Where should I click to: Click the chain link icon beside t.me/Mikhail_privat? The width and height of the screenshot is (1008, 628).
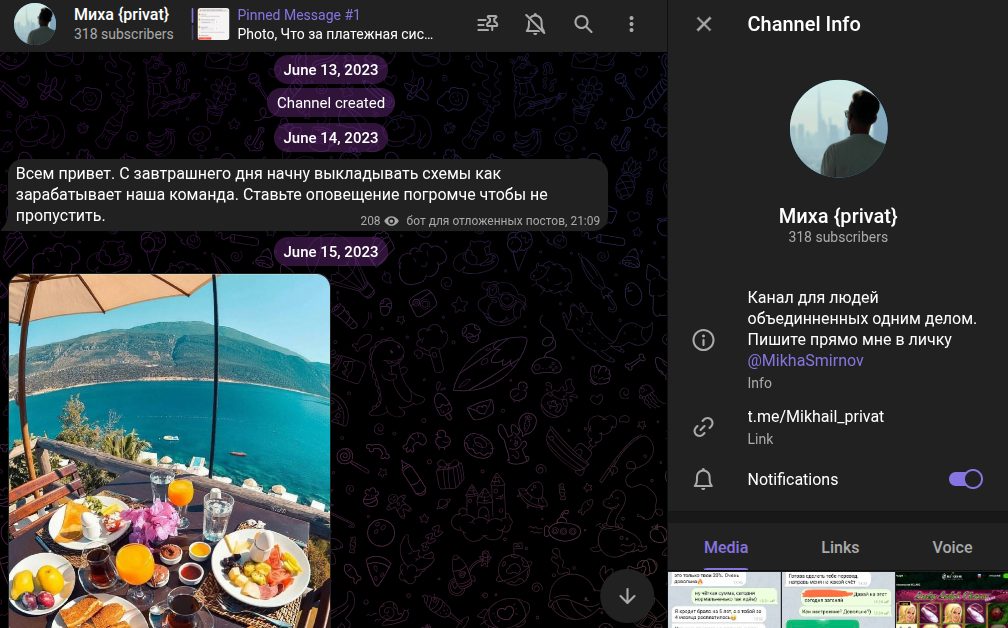point(703,427)
